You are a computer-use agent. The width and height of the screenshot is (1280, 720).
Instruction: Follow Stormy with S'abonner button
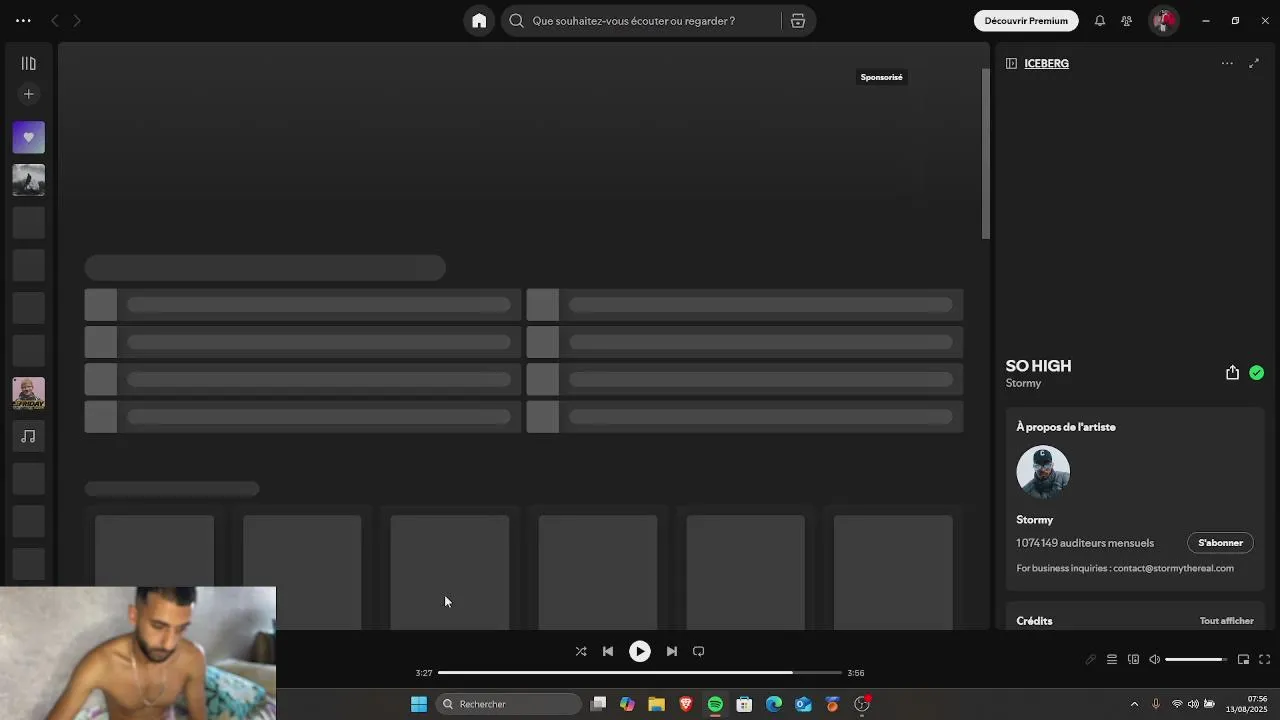coord(1220,543)
